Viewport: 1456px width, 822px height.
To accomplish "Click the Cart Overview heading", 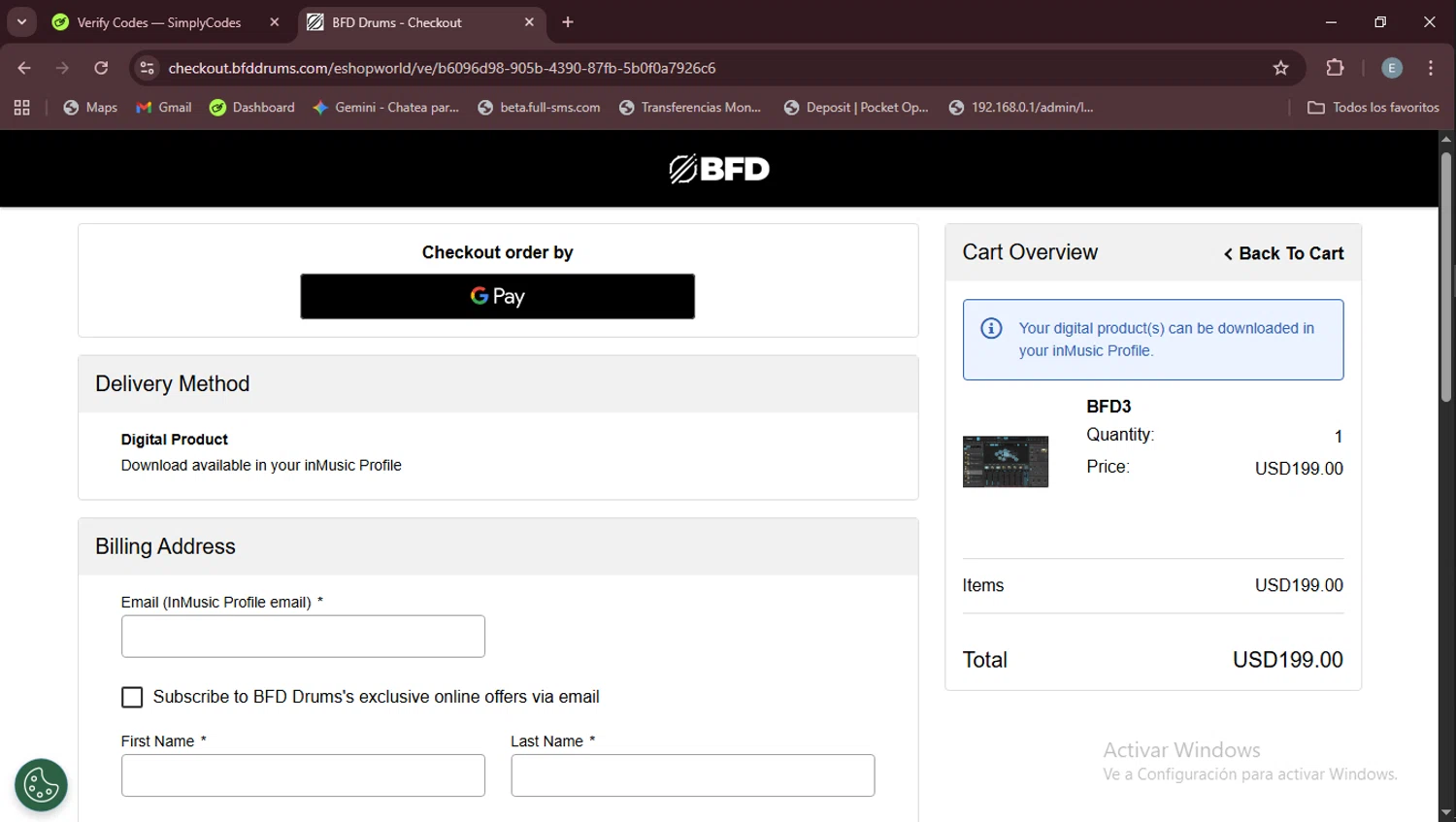I will 1030,252.
